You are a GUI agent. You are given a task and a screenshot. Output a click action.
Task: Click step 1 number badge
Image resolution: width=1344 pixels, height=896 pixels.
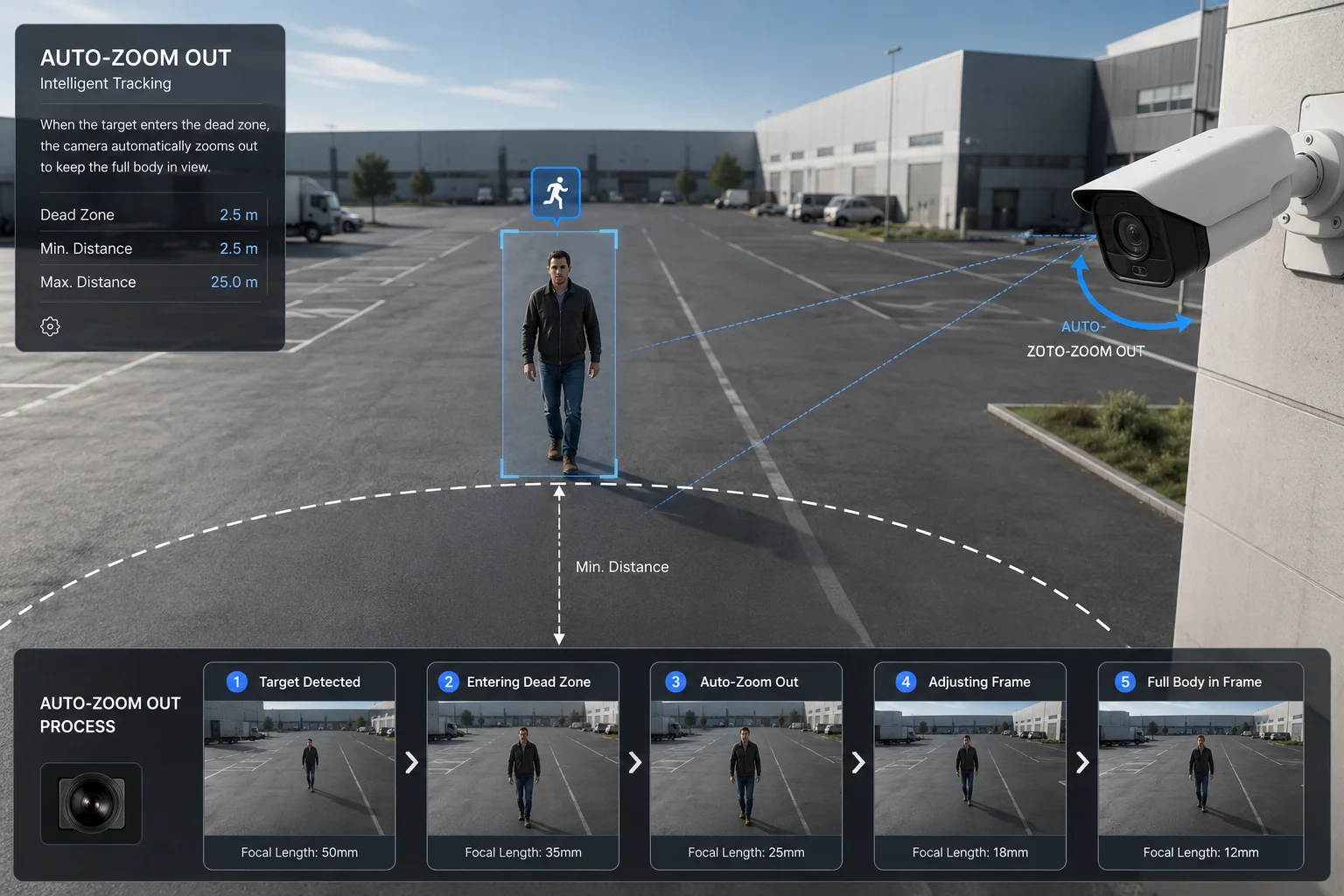pyautogui.click(x=236, y=682)
